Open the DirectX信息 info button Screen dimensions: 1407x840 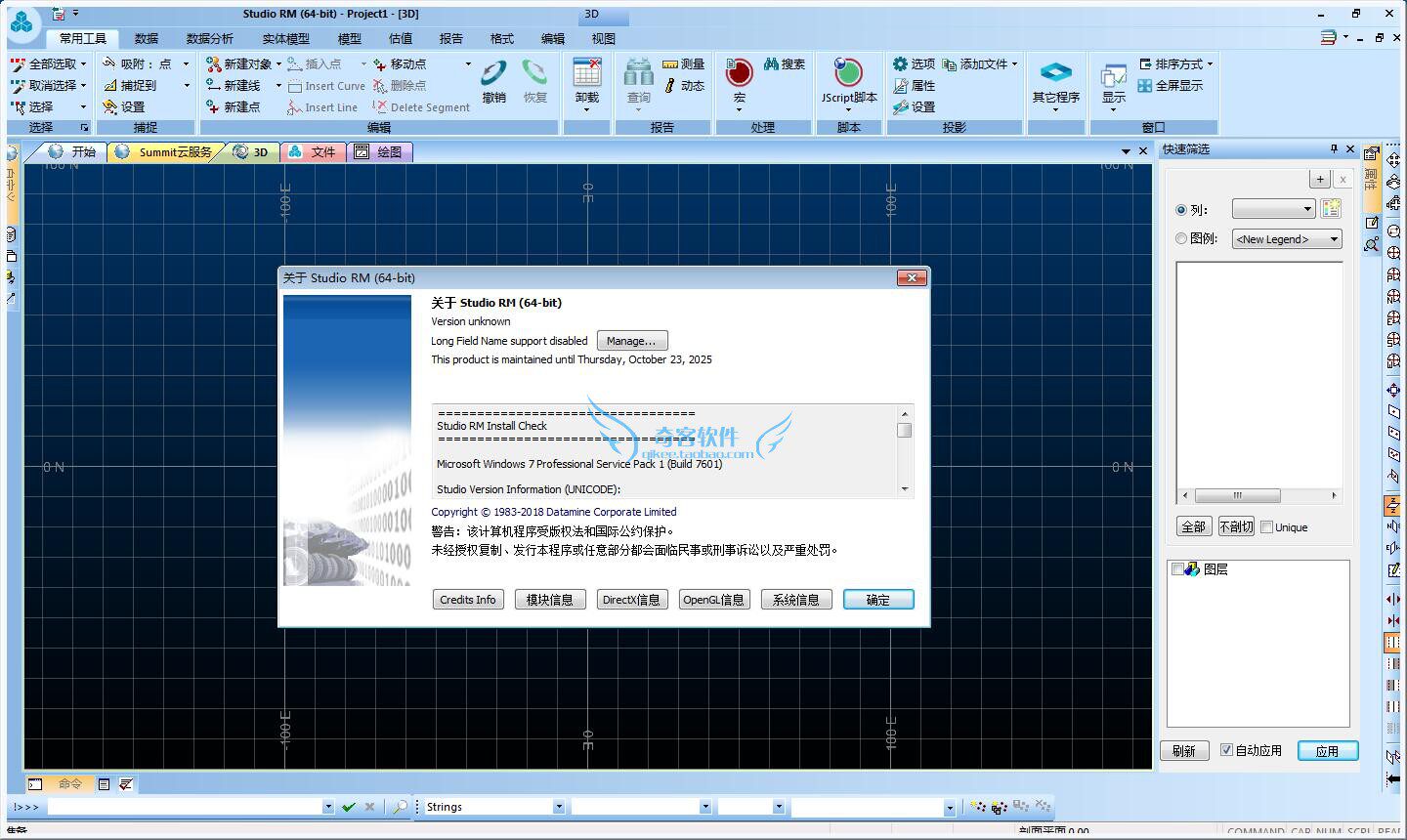[632, 600]
